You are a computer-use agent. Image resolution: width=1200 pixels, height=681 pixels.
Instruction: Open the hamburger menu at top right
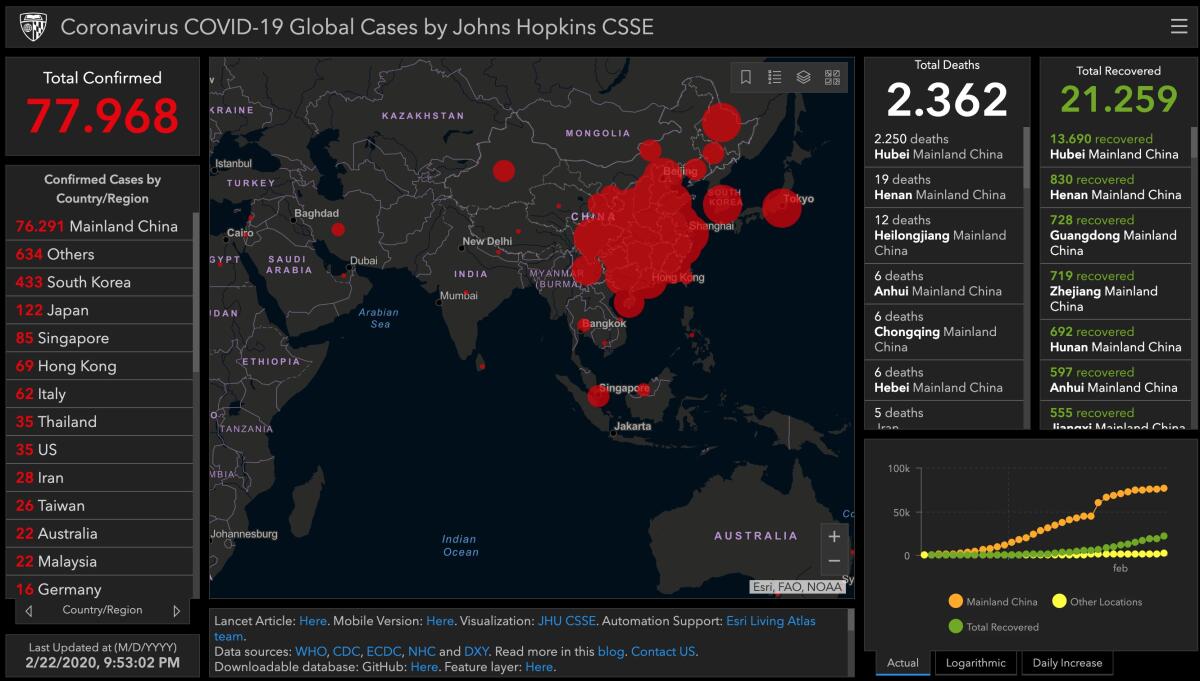1178,26
